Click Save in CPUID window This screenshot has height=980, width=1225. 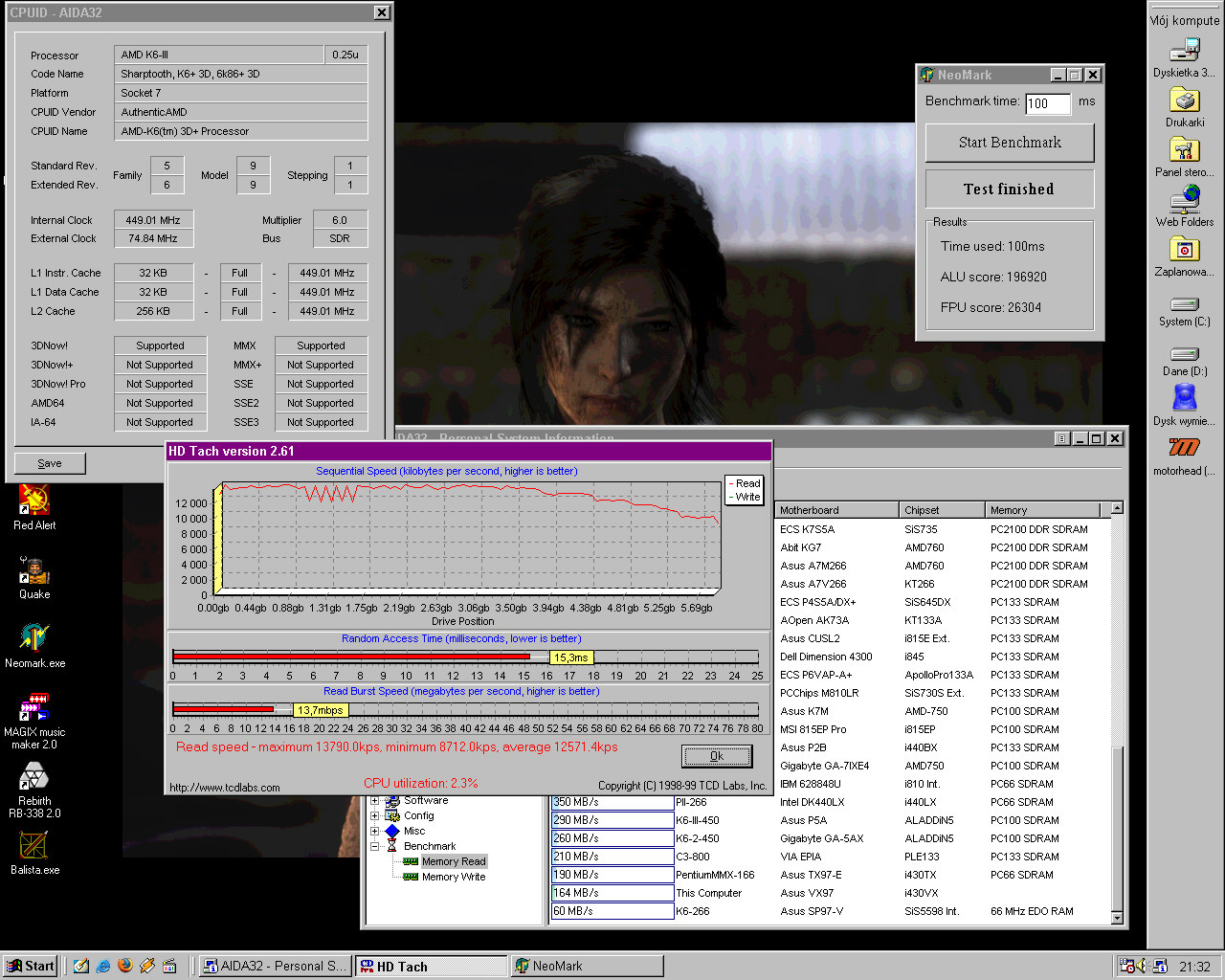coord(50,463)
